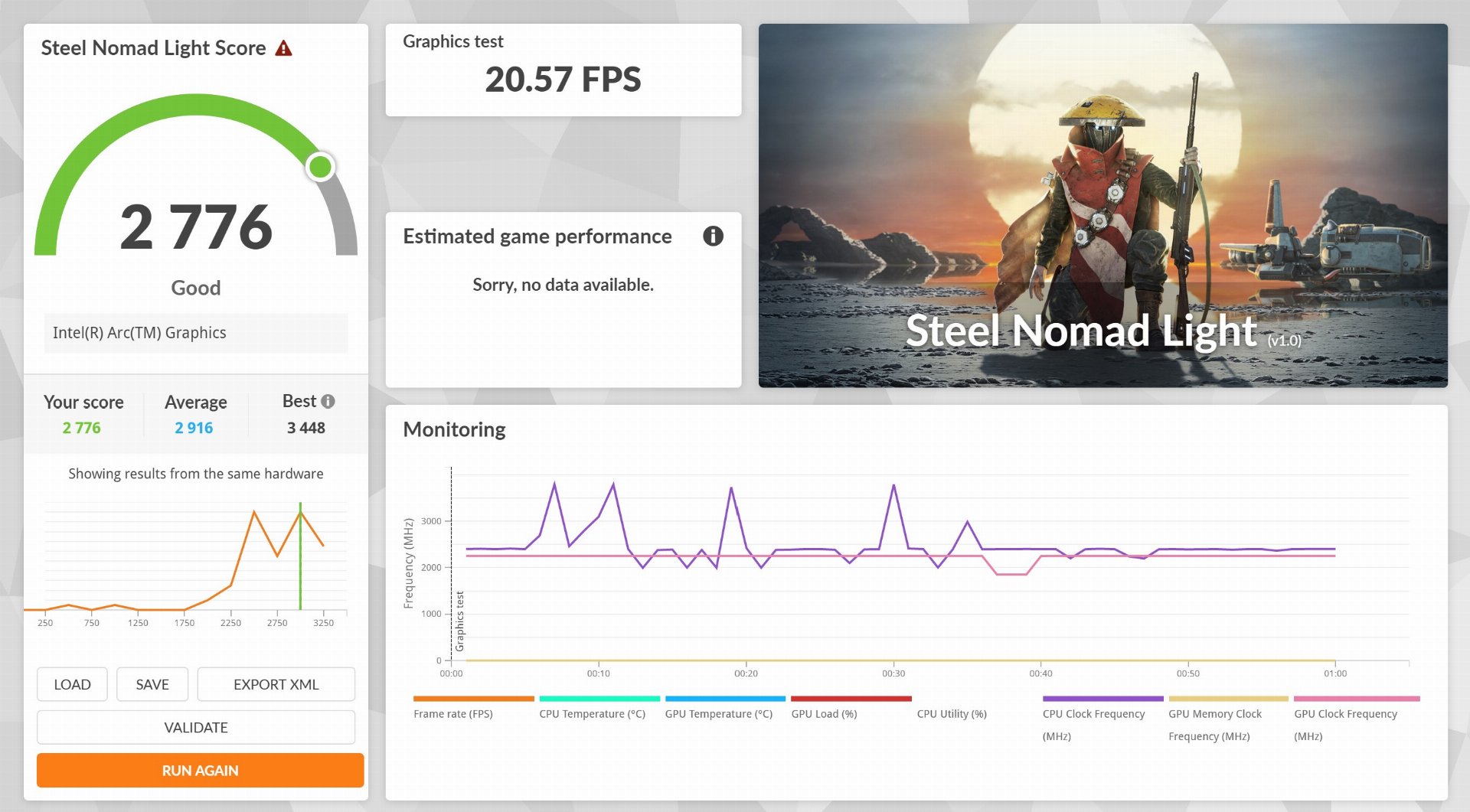Click the green score gauge indicator dot

click(x=320, y=166)
